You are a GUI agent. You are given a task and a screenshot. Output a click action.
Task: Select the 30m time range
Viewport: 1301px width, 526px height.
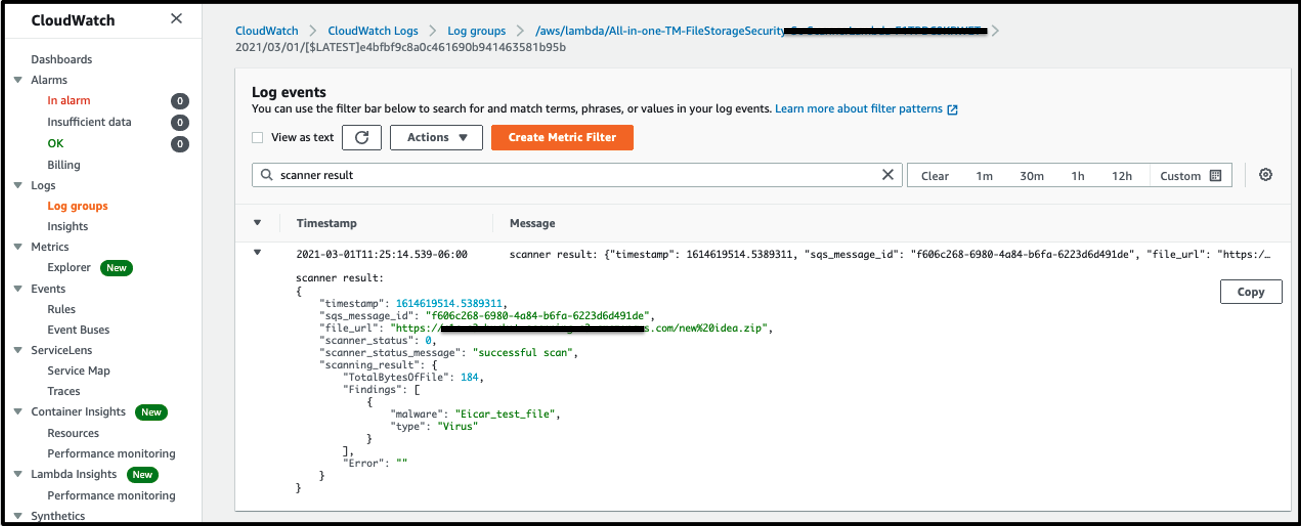point(1032,176)
